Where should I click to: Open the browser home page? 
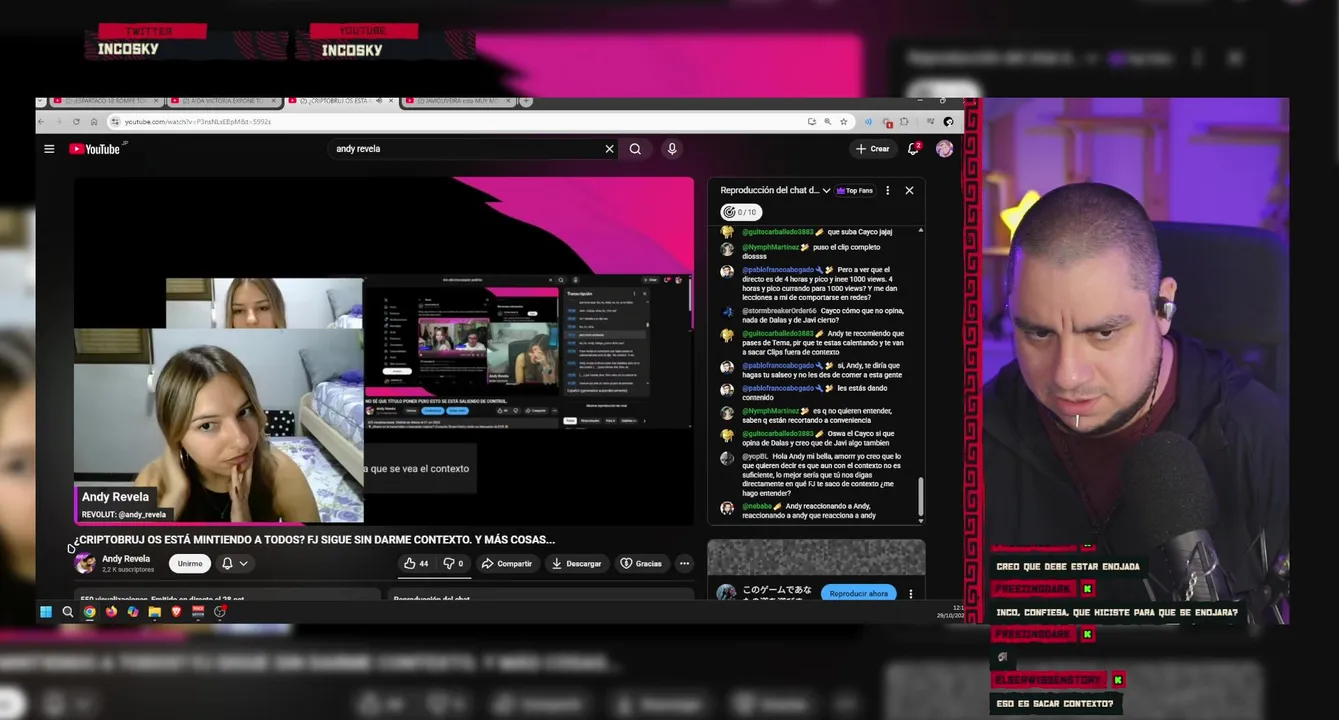(94, 122)
